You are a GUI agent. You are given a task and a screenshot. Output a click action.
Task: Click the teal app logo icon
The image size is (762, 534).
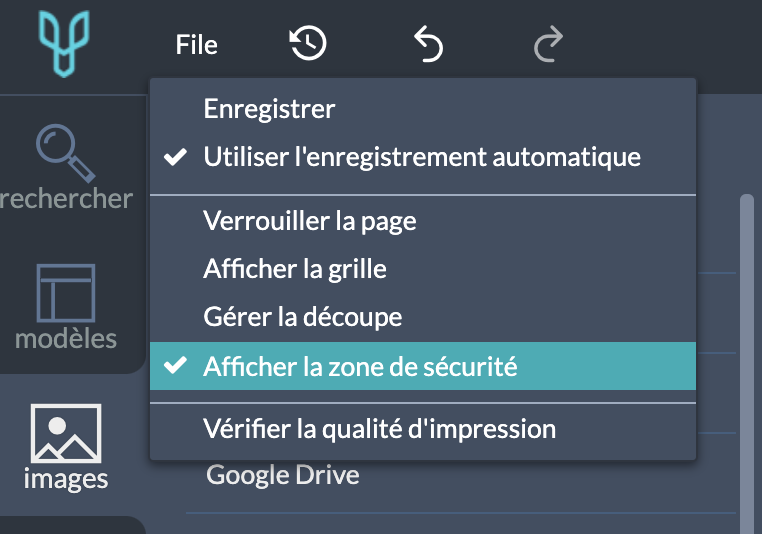[x=64, y=44]
